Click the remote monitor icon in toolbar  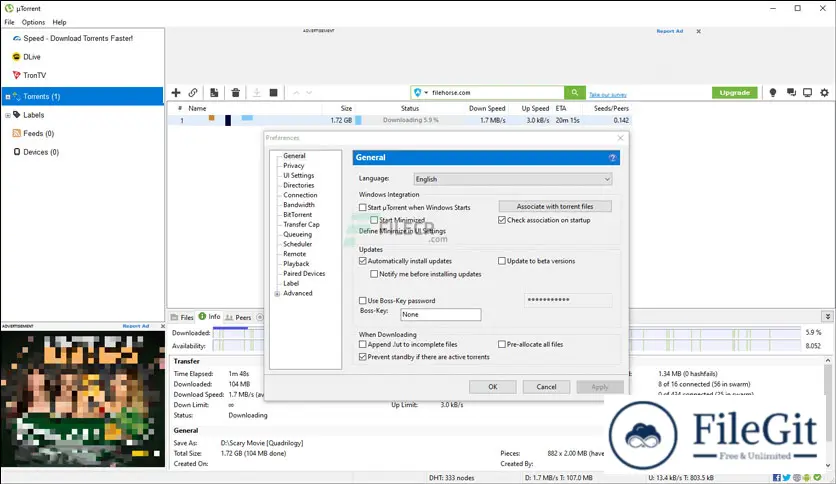(808, 93)
